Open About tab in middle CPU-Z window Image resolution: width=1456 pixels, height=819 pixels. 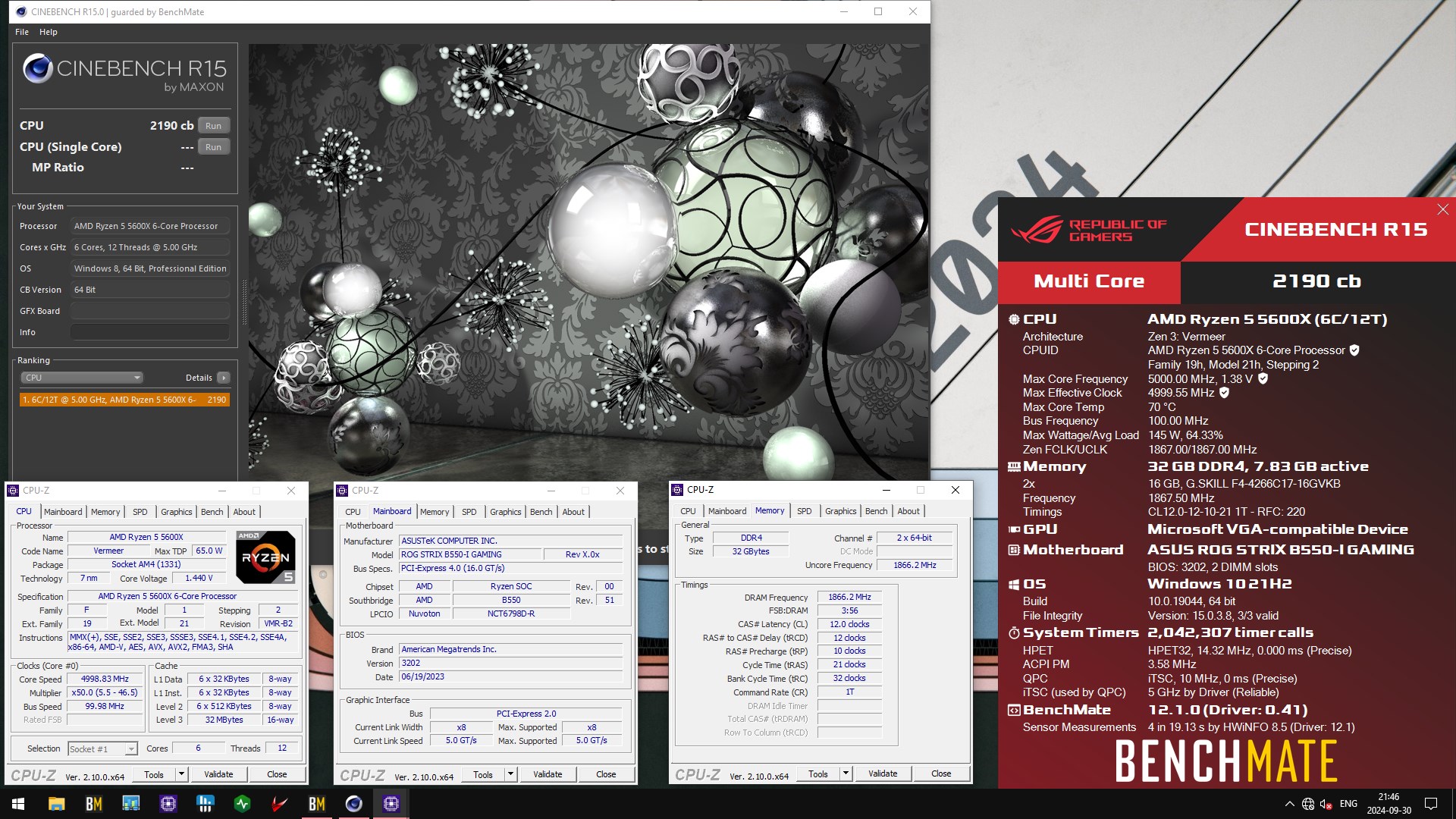click(573, 512)
